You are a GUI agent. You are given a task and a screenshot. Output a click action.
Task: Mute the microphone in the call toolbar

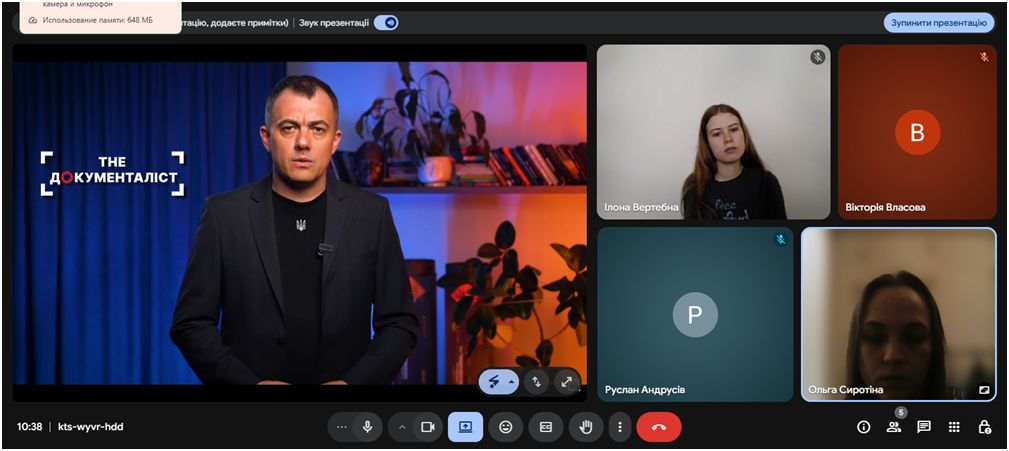[x=367, y=427]
